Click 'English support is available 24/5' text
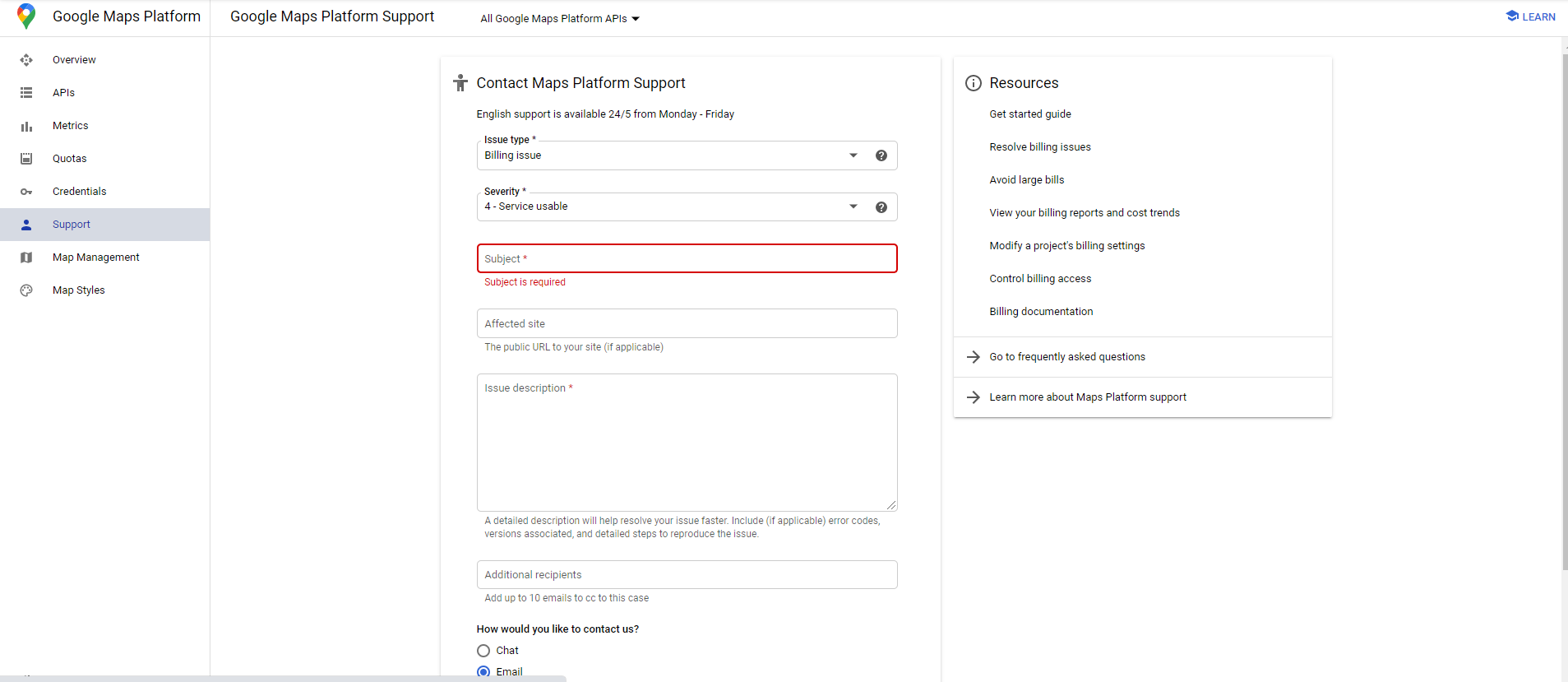Image resolution: width=1568 pixels, height=682 pixels. pyautogui.click(x=605, y=114)
